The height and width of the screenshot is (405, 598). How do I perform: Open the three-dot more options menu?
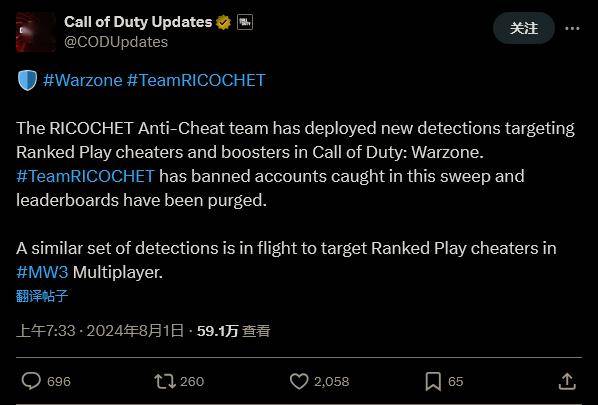pos(572,28)
